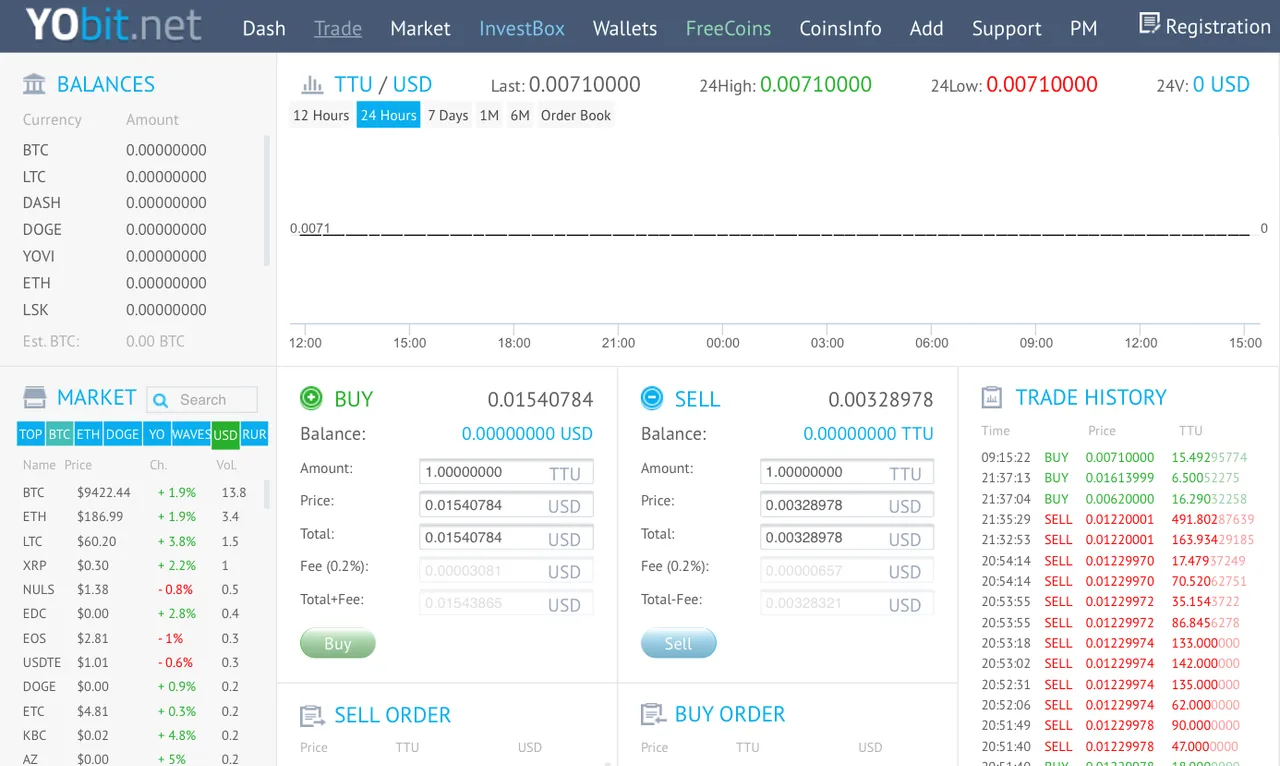Click the Sell Order list icon
Image resolution: width=1280 pixels, height=766 pixels.
tap(312, 716)
